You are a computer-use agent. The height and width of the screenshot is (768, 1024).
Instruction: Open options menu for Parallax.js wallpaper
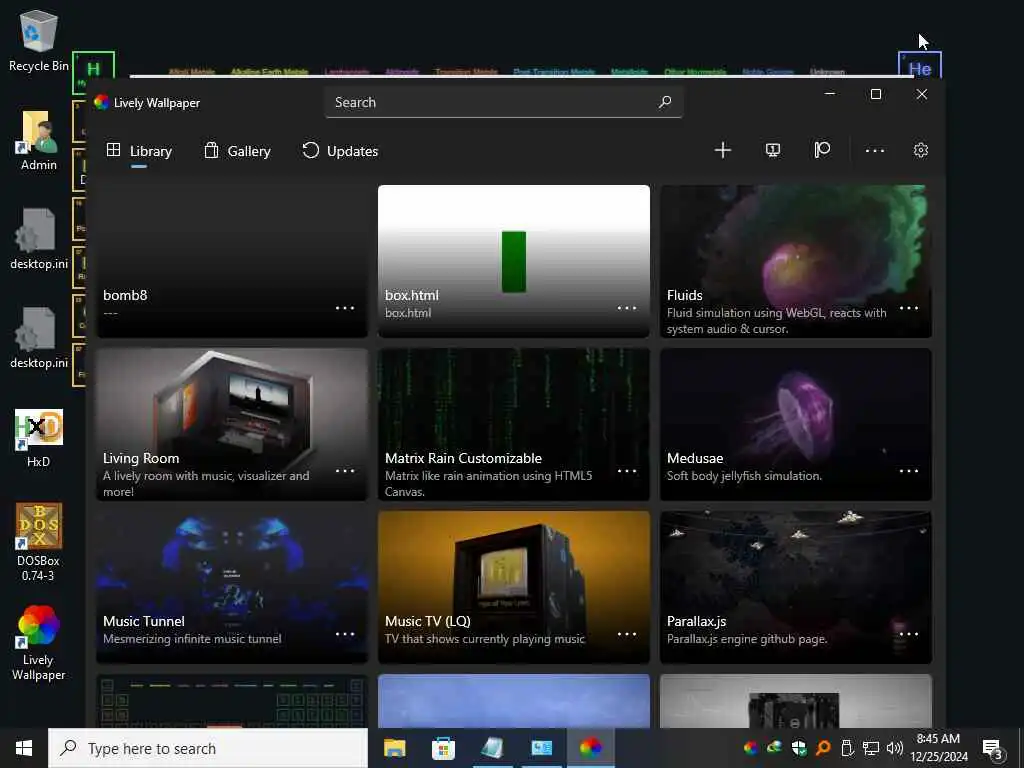(909, 634)
